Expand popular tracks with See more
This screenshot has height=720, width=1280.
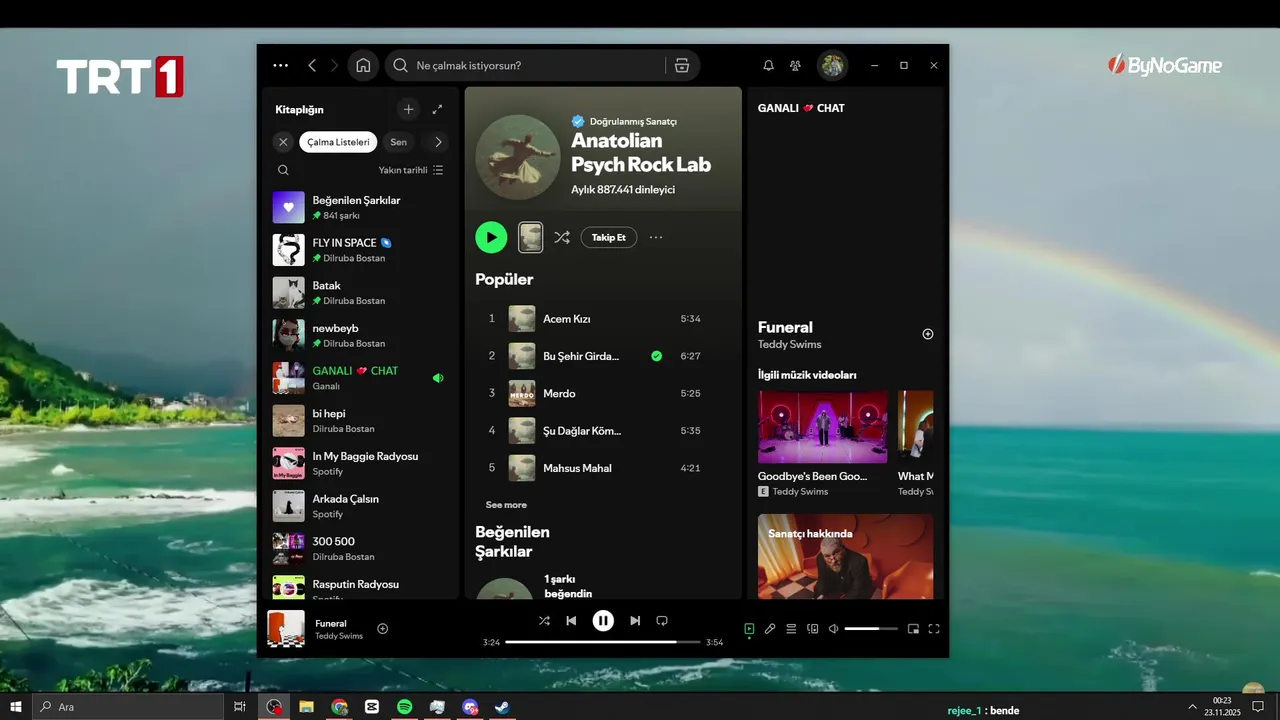tap(506, 505)
